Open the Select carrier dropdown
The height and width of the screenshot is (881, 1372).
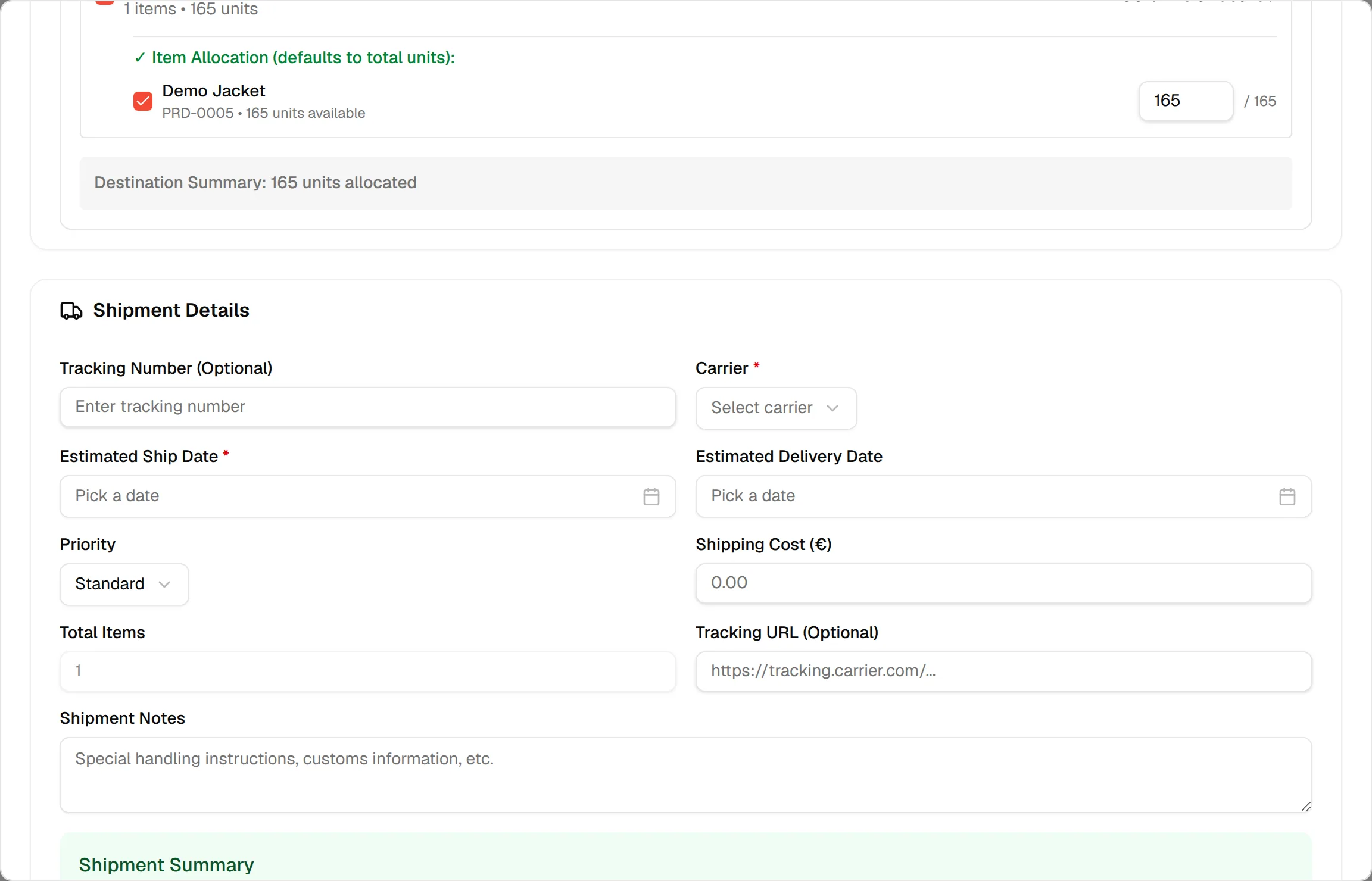pyautogui.click(x=776, y=408)
